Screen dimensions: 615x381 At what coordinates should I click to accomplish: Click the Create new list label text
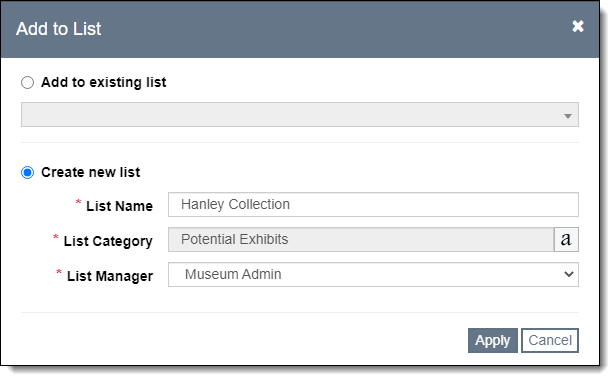click(x=91, y=172)
